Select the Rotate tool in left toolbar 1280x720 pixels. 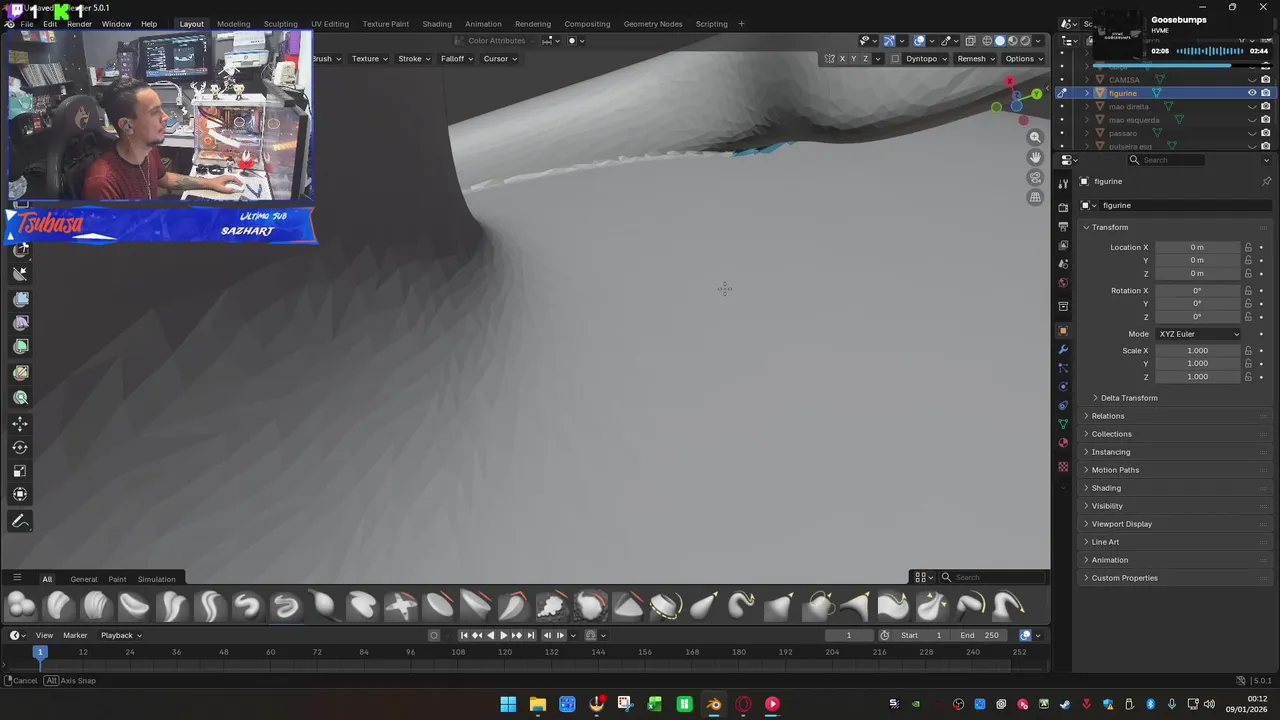[x=20, y=447]
